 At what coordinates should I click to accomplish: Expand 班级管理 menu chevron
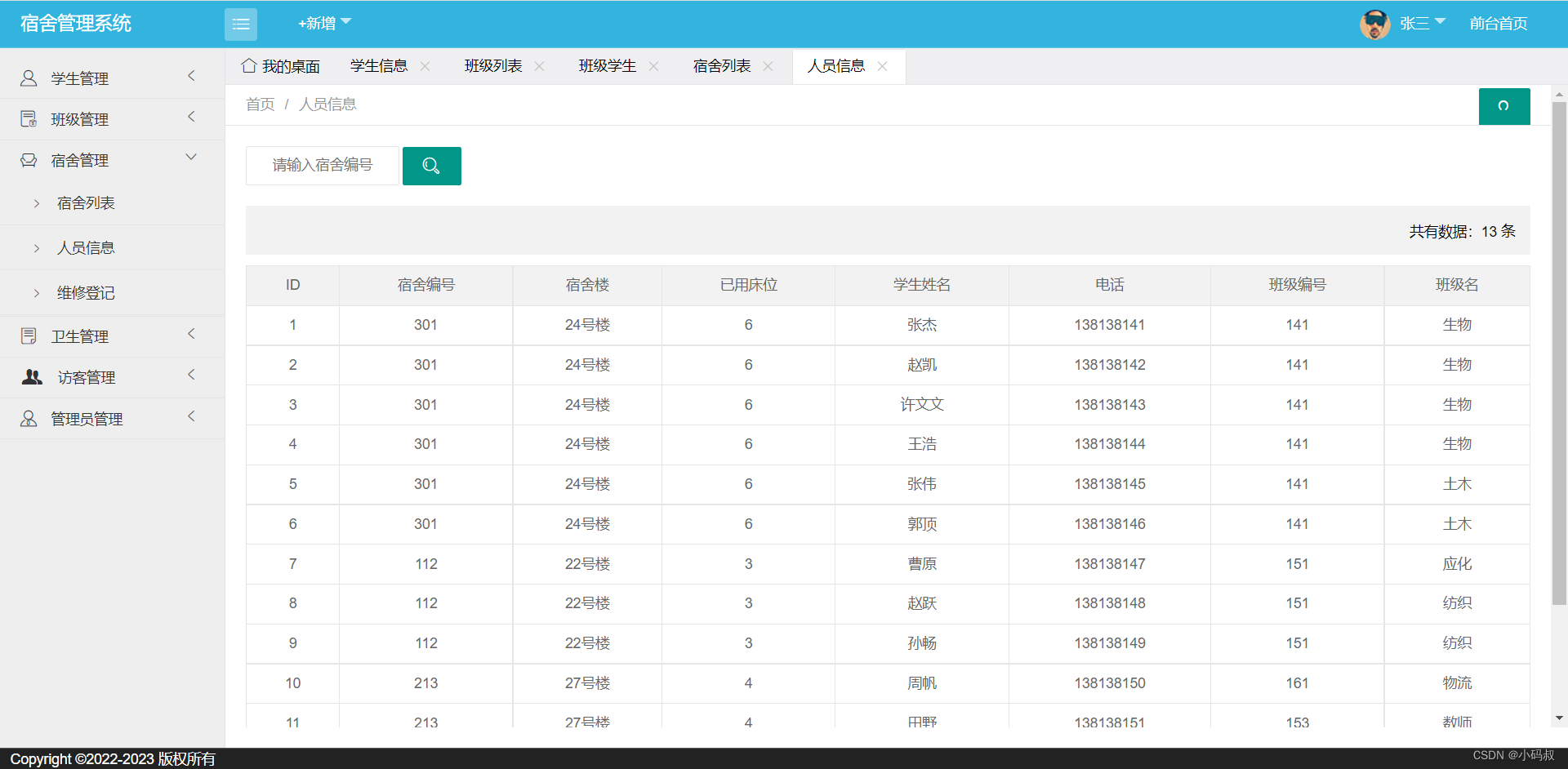pyautogui.click(x=191, y=117)
